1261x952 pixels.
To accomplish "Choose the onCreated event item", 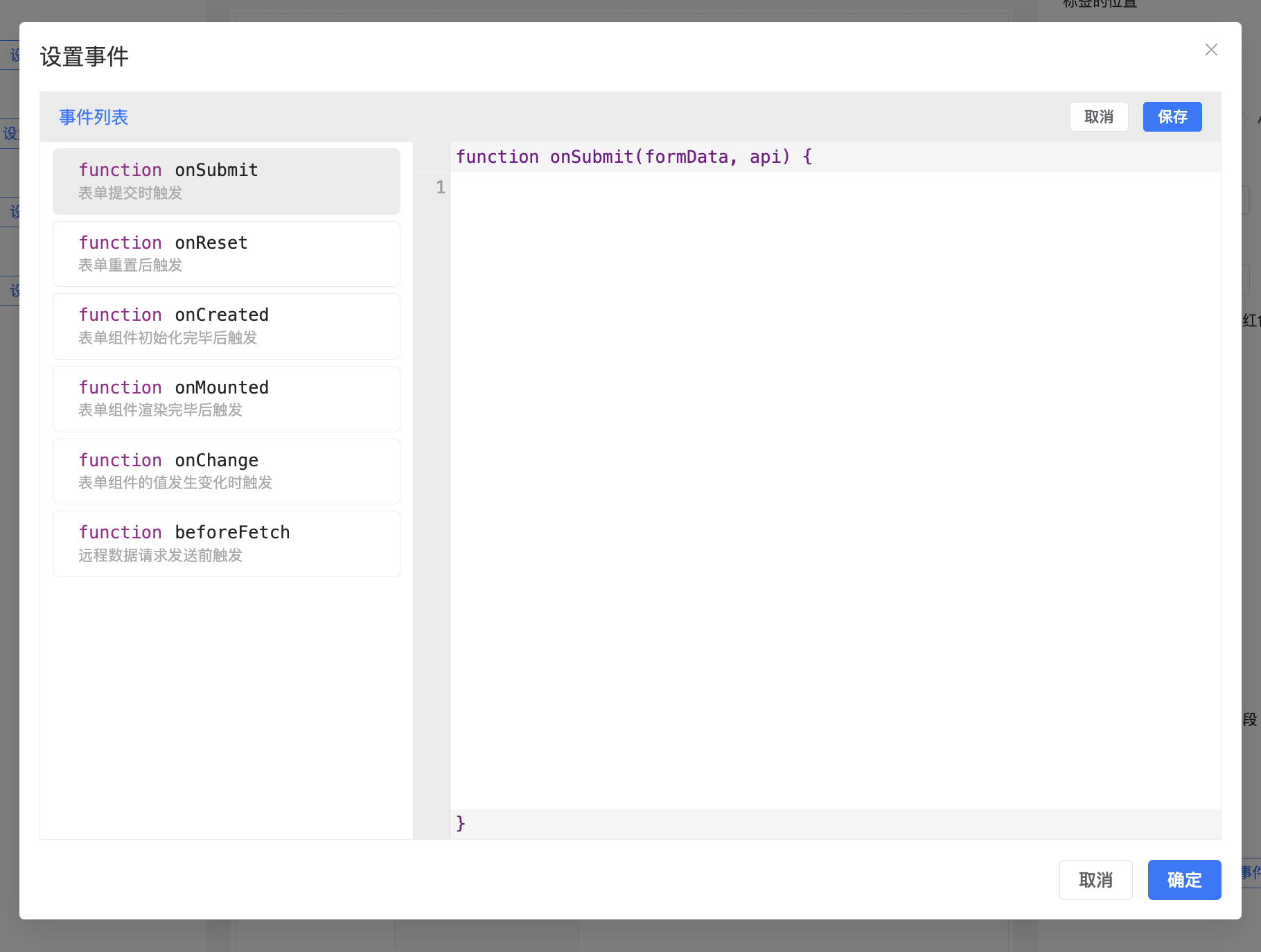I will [x=226, y=326].
